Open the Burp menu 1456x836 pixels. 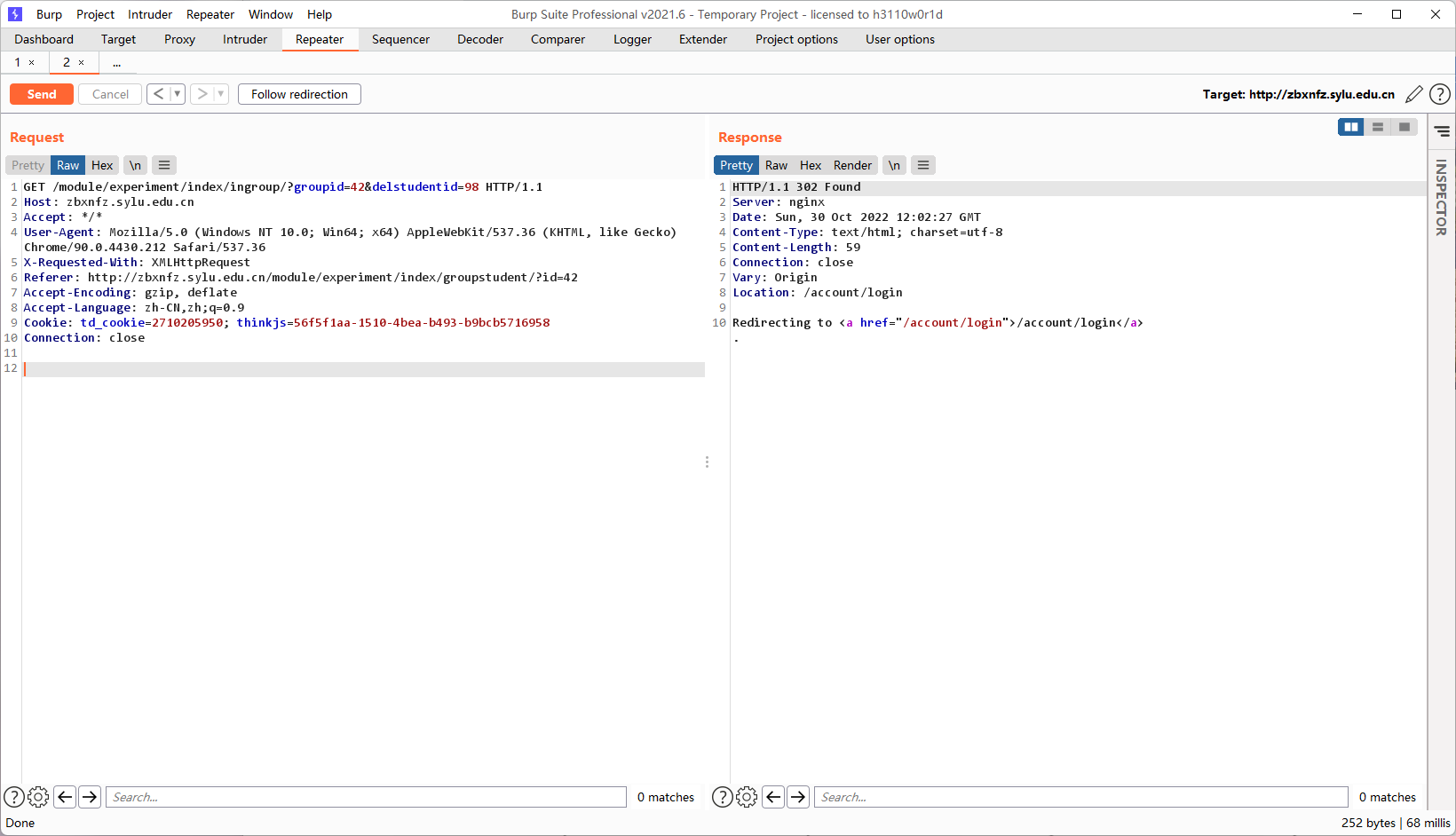point(49,14)
